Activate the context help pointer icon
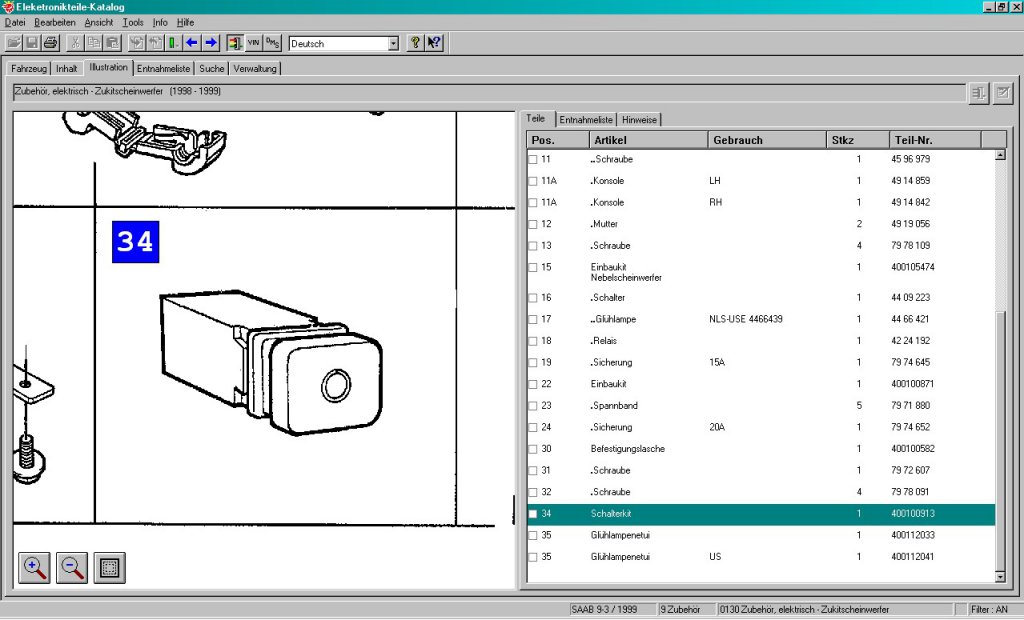Viewport: 1024px width, 620px height. (434, 43)
